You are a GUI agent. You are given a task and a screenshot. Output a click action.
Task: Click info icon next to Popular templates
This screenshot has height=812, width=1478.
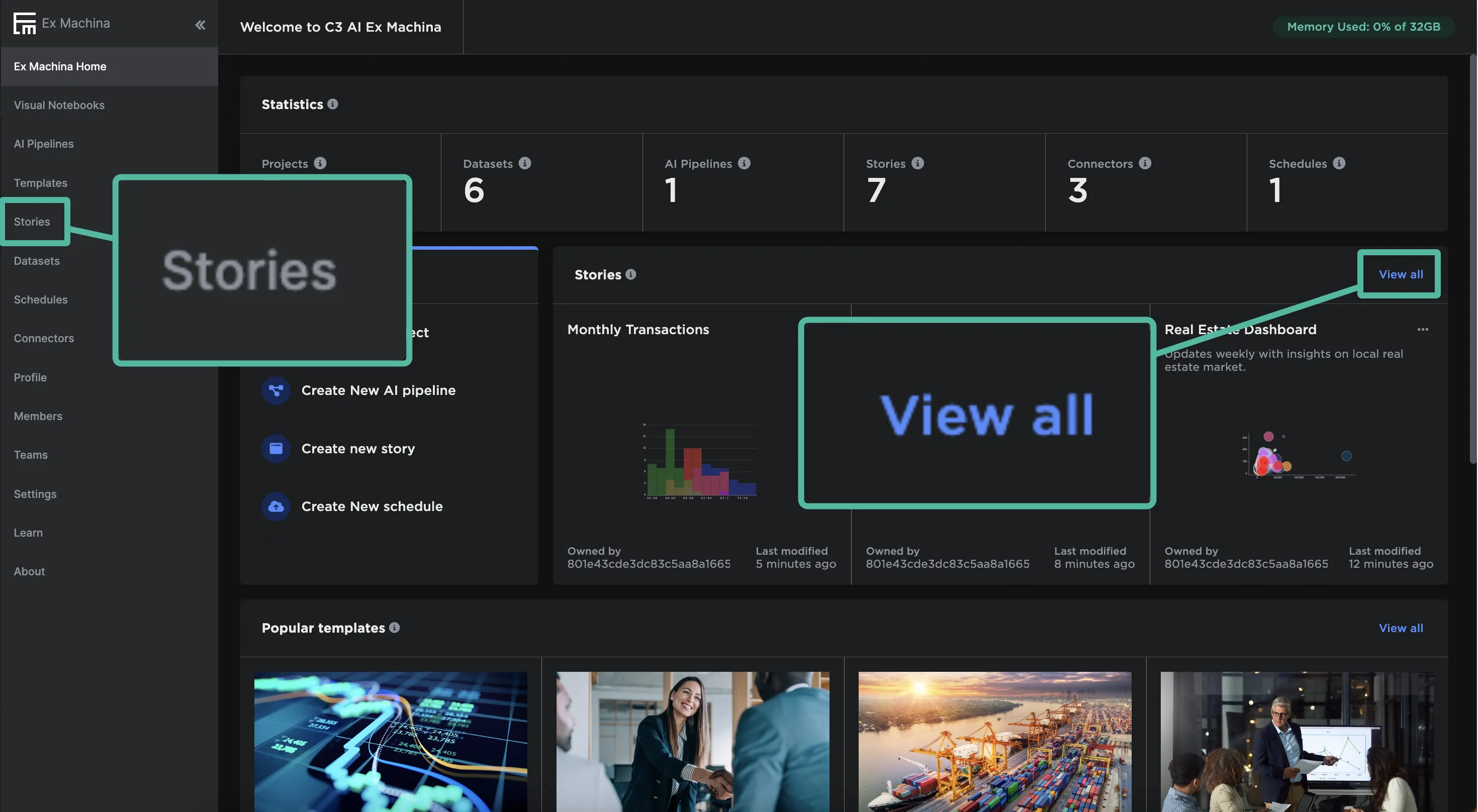tap(394, 628)
